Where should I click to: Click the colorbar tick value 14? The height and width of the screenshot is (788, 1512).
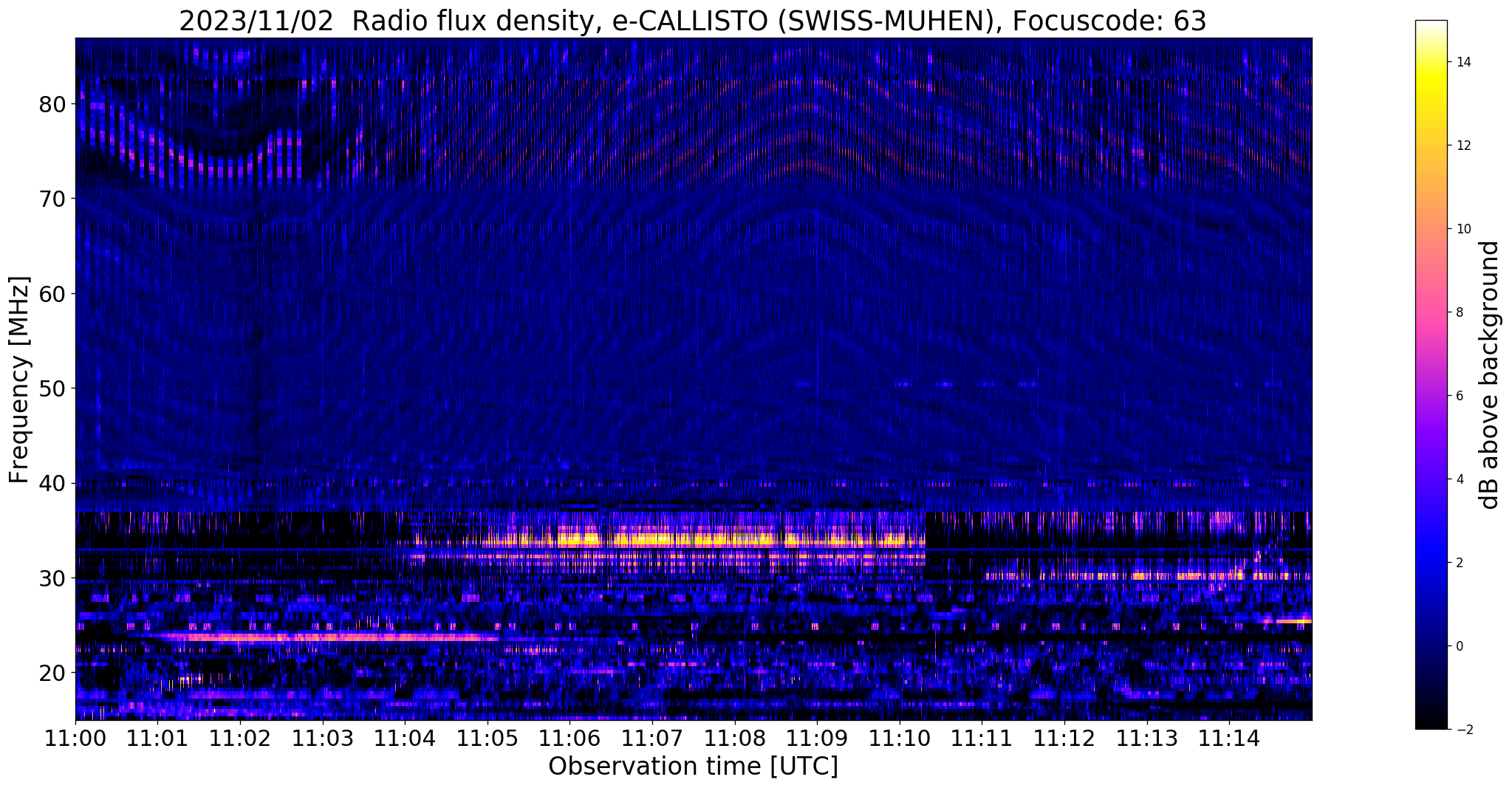[x=1463, y=62]
